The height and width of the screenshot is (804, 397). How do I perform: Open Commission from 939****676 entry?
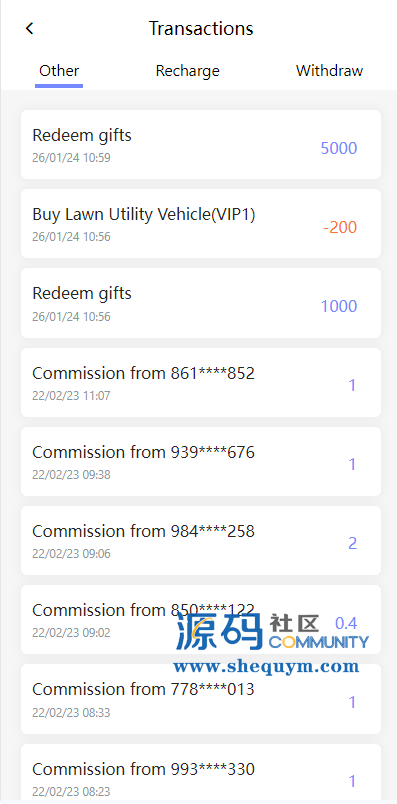coord(201,461)
